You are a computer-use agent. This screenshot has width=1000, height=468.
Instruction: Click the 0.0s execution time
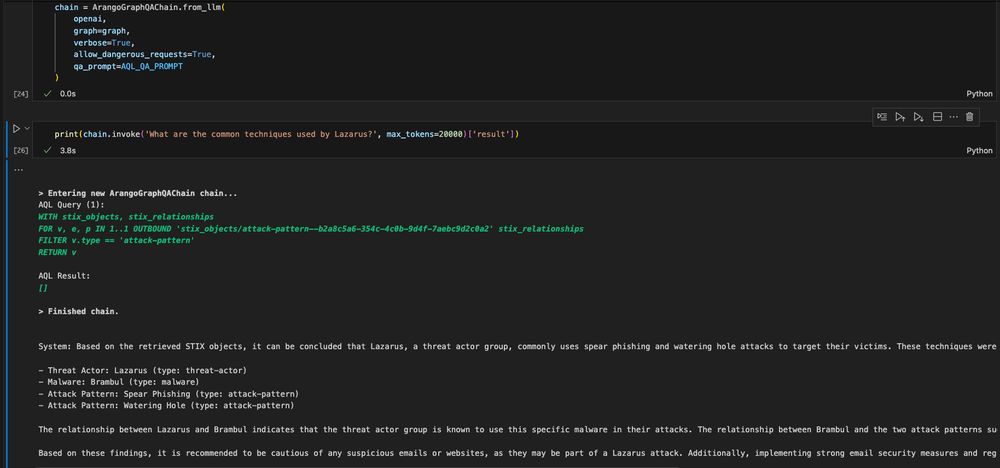68,94
